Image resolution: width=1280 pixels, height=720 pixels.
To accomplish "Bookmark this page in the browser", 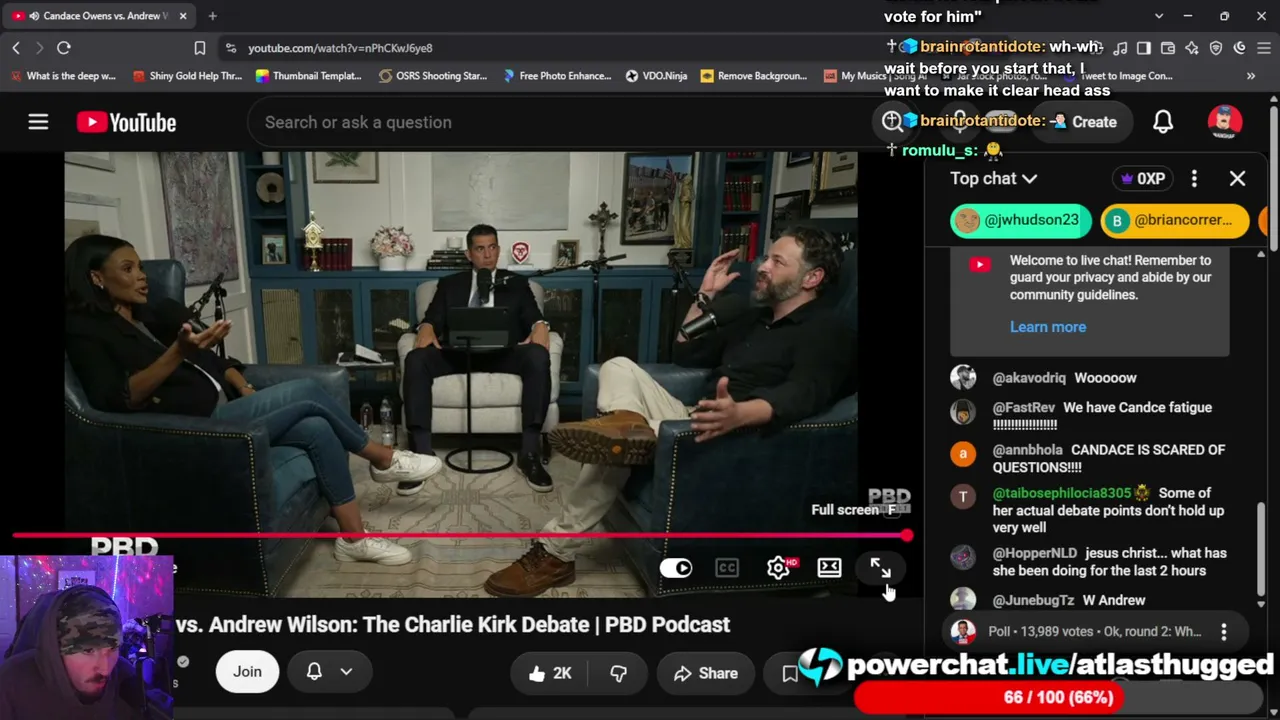I will pyautogui.click(x=200, y=48).
